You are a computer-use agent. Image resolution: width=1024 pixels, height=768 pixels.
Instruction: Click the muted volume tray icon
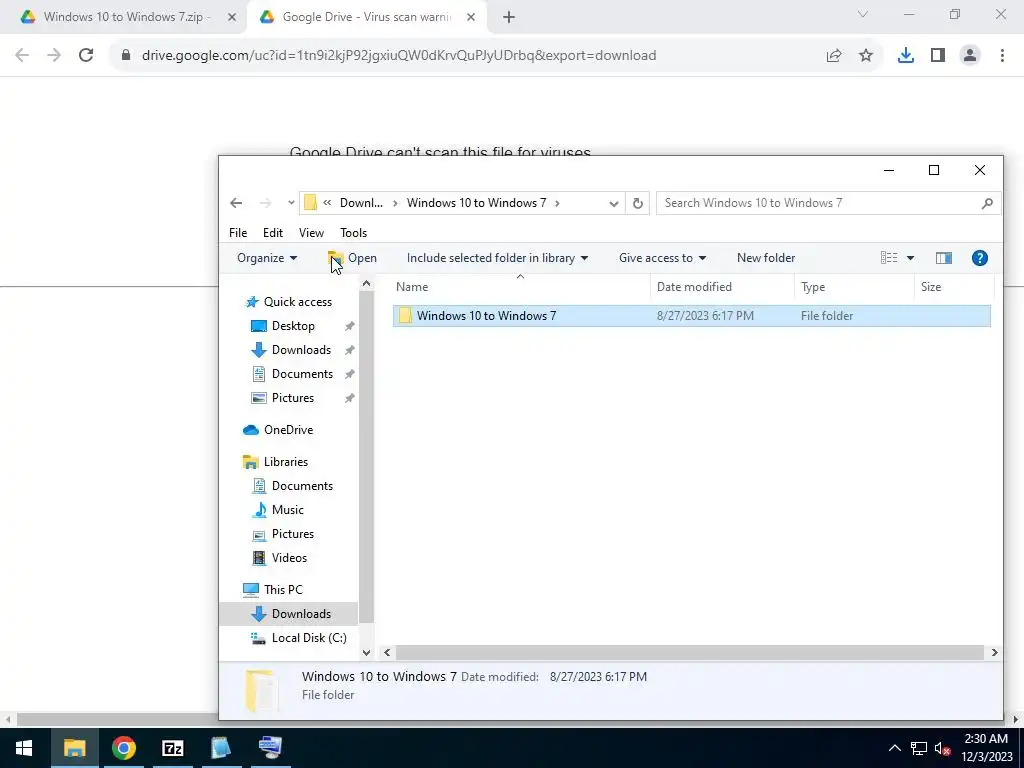[x=942, y=748]
